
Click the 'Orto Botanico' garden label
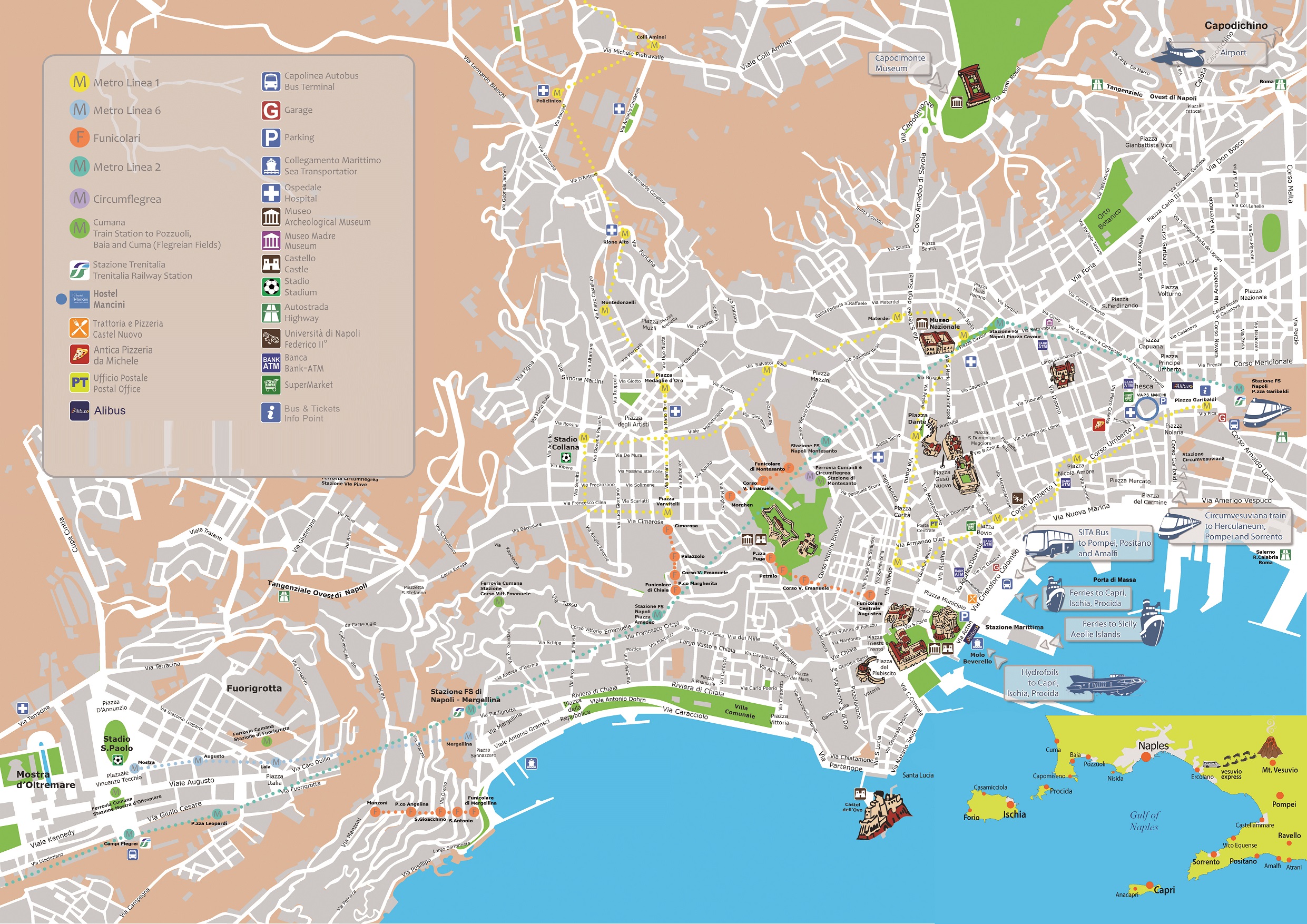1108,219
